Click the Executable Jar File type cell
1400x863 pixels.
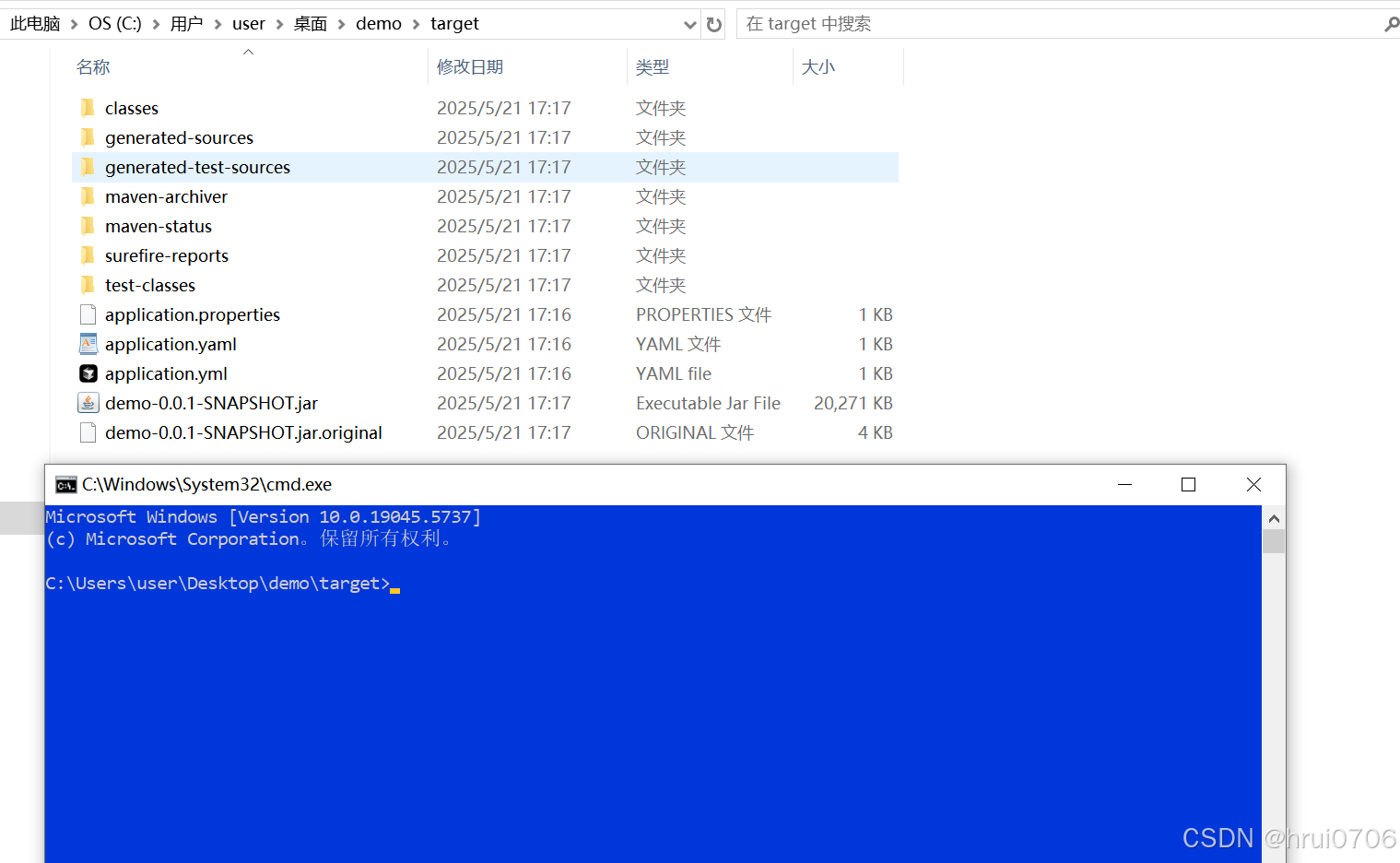coord(708,403)
